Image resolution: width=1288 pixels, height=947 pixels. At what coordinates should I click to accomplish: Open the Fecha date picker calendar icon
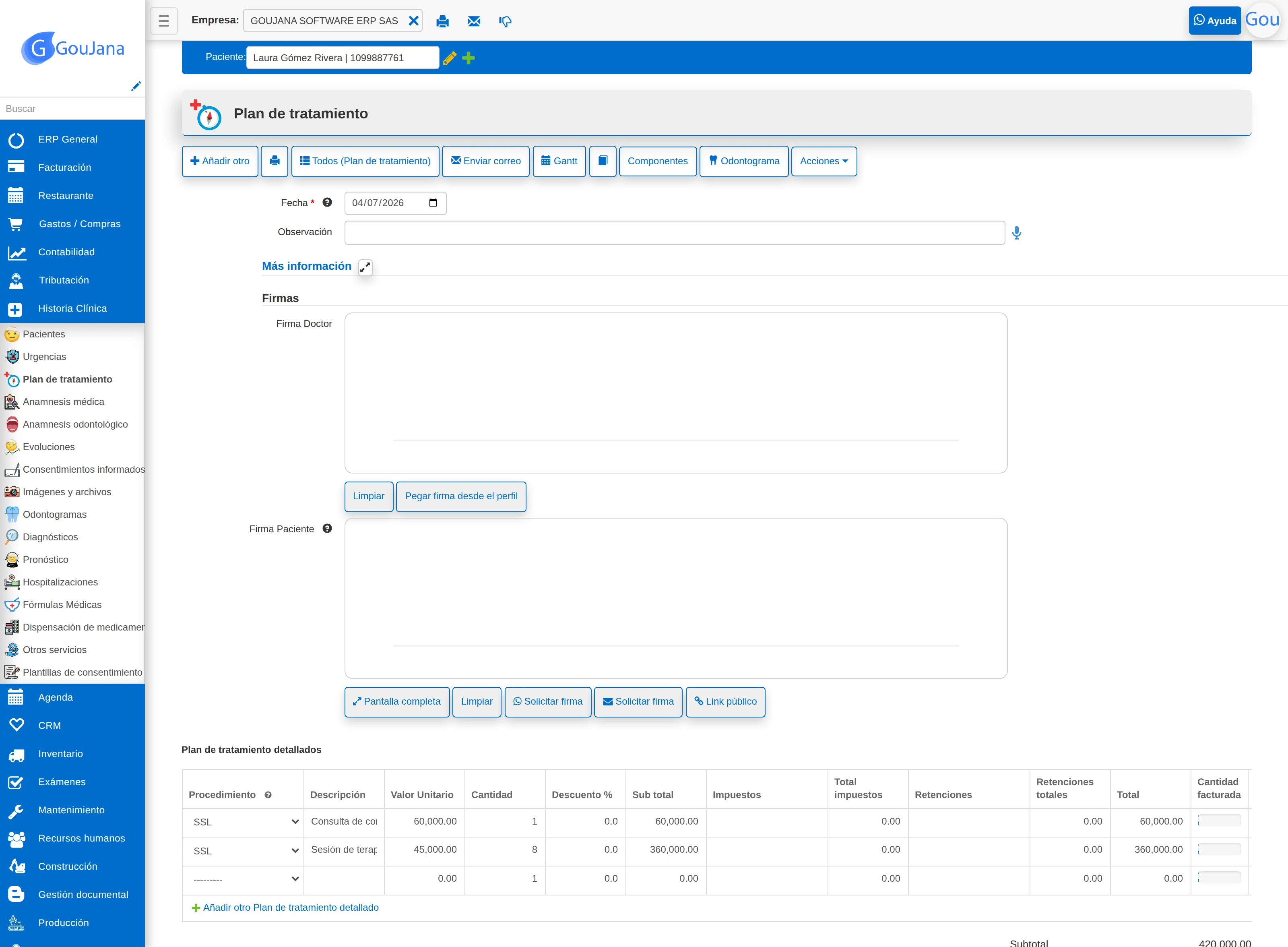click(x=433, y=203)
